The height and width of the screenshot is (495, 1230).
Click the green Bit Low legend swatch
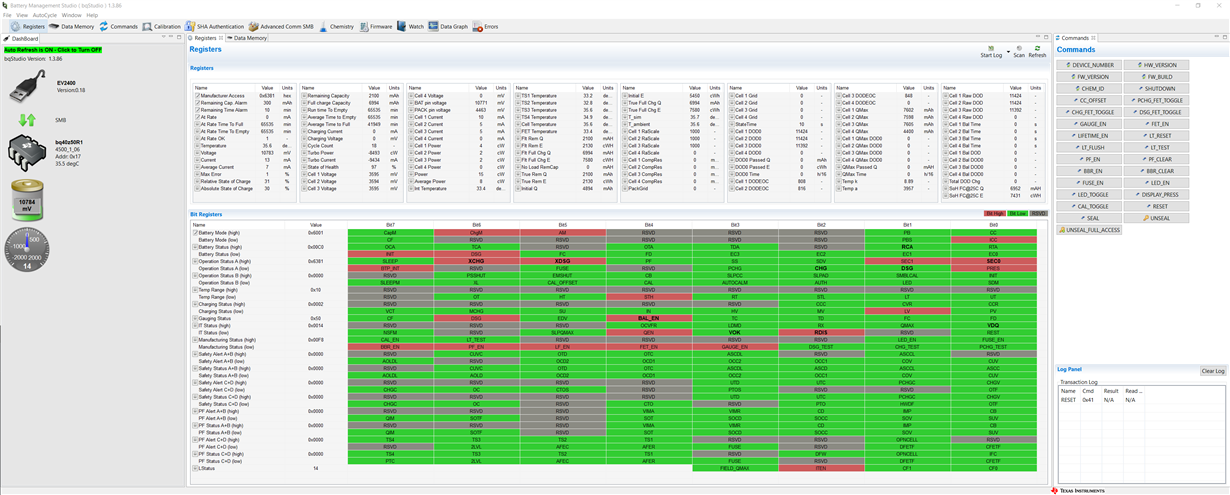click(x=1017, y=213)
